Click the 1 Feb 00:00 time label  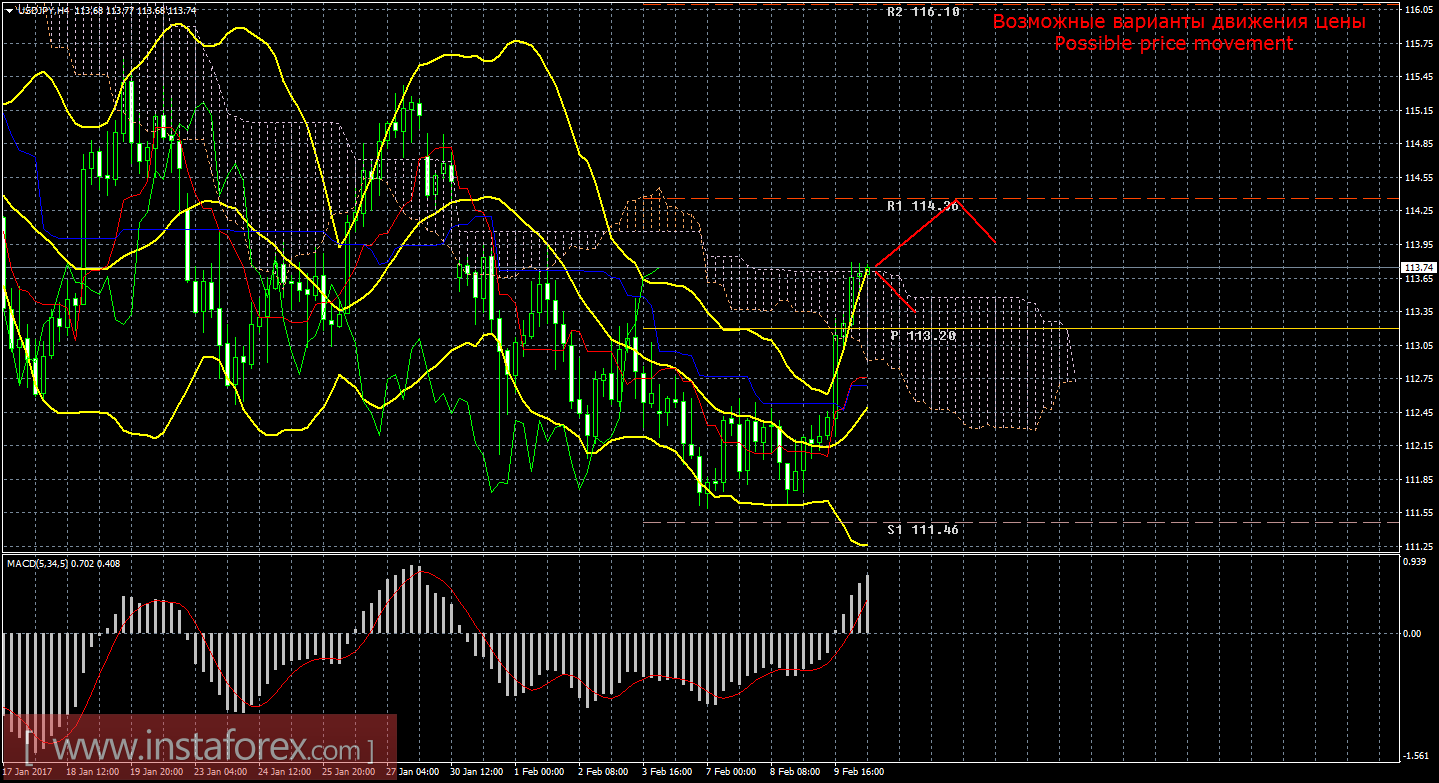tap(540, 773)
